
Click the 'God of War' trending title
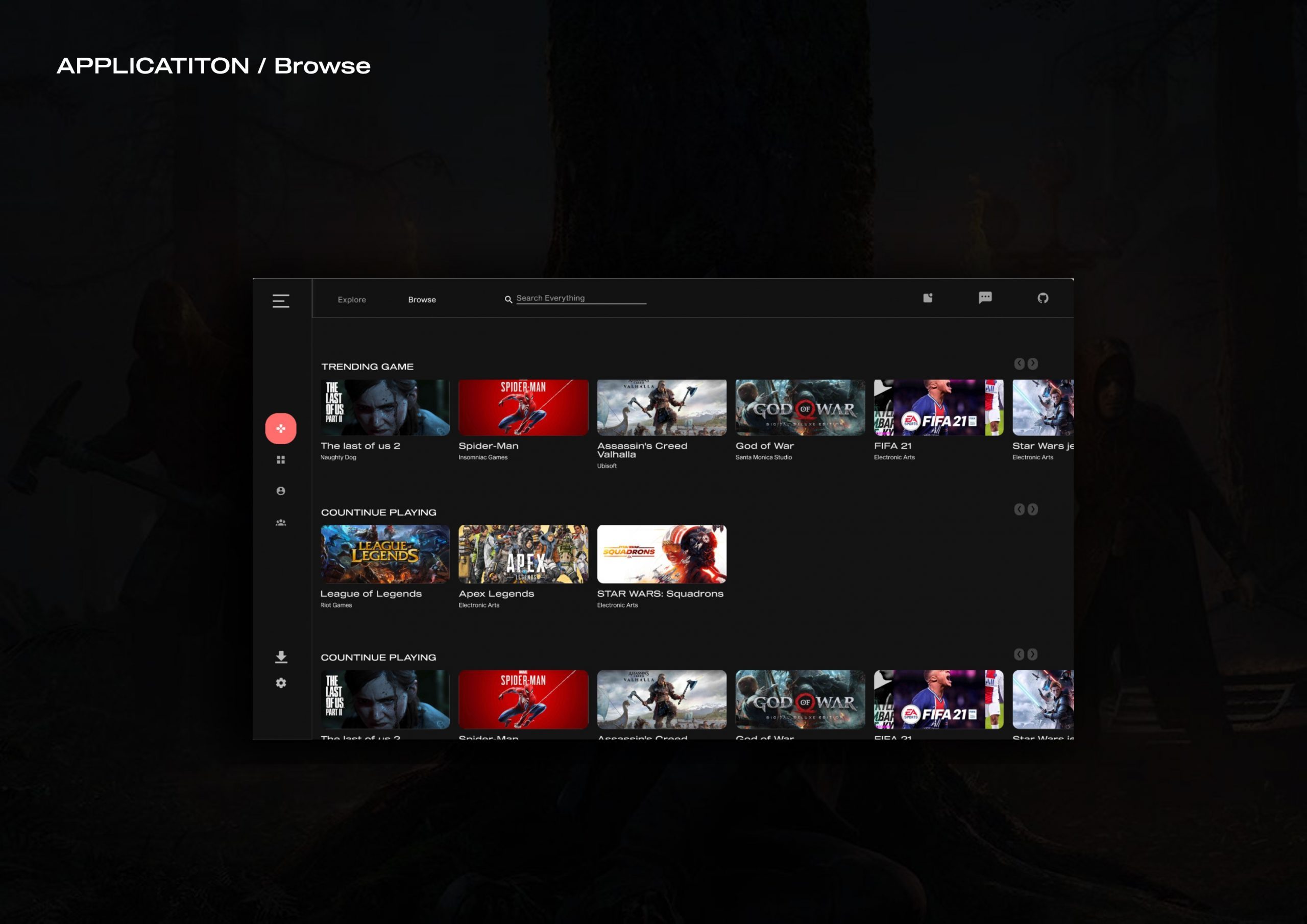click(764, 446)
